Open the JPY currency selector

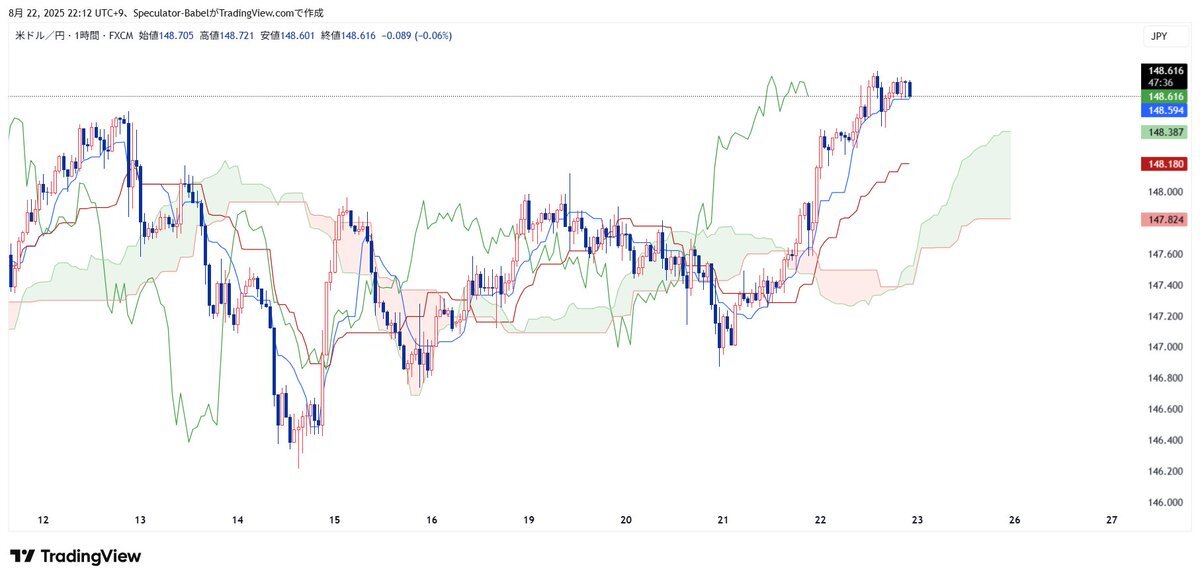coord(1159,37)
